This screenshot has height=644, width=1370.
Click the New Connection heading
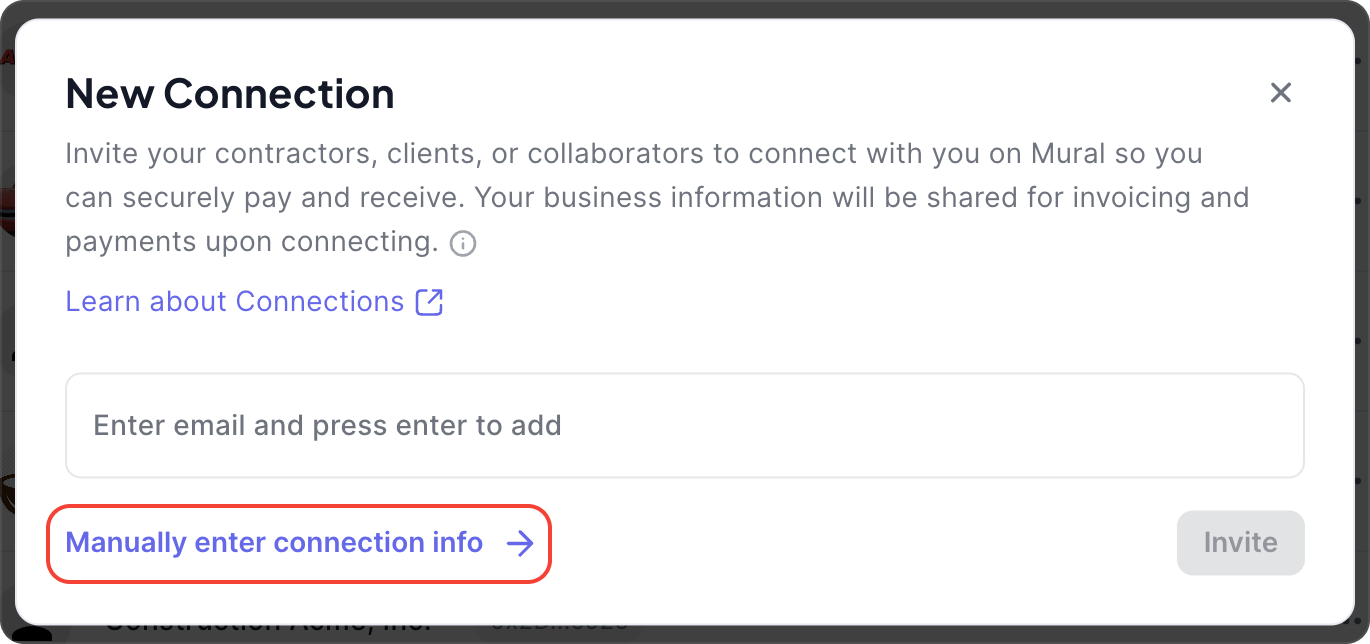(x=230, y=94)
